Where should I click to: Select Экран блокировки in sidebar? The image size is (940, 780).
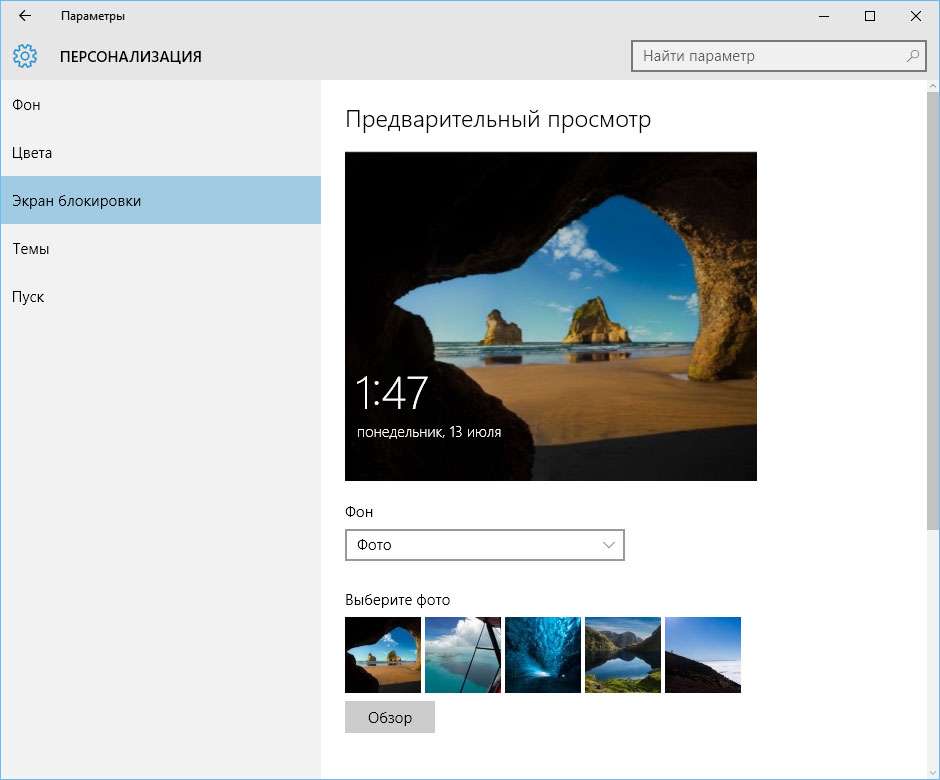pyautogui.click(x=161, y=200)
